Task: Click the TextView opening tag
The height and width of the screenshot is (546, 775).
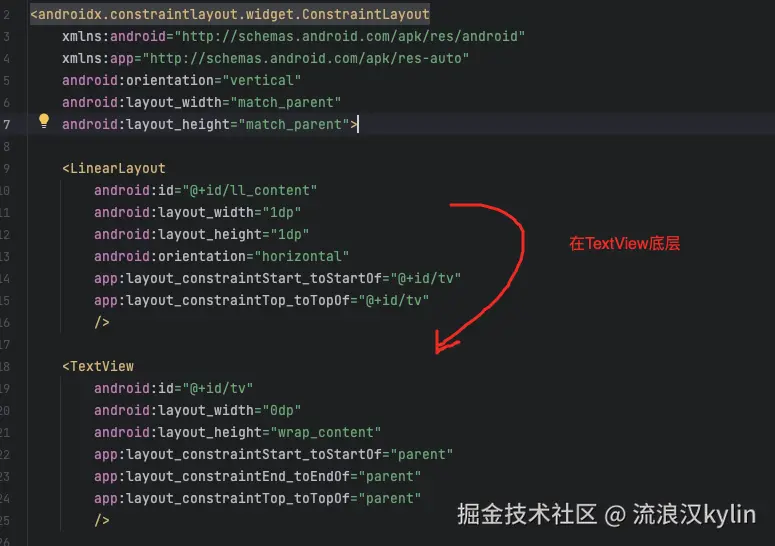Action: [x=98, y=366]
